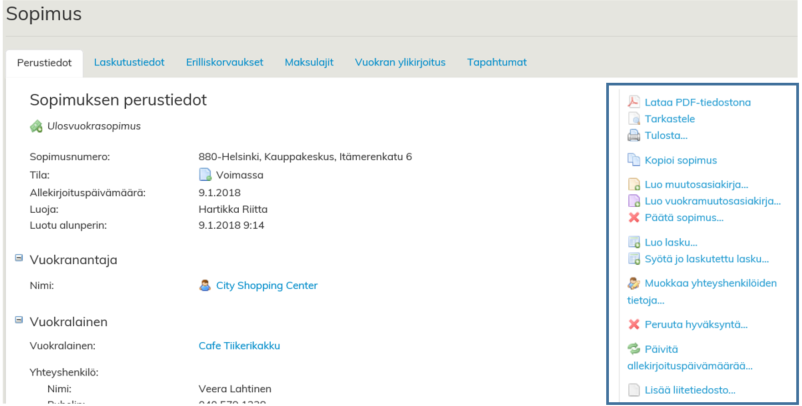Open the Erilliskorvaukset tab
Screen dimensions: 802x406
224,62
